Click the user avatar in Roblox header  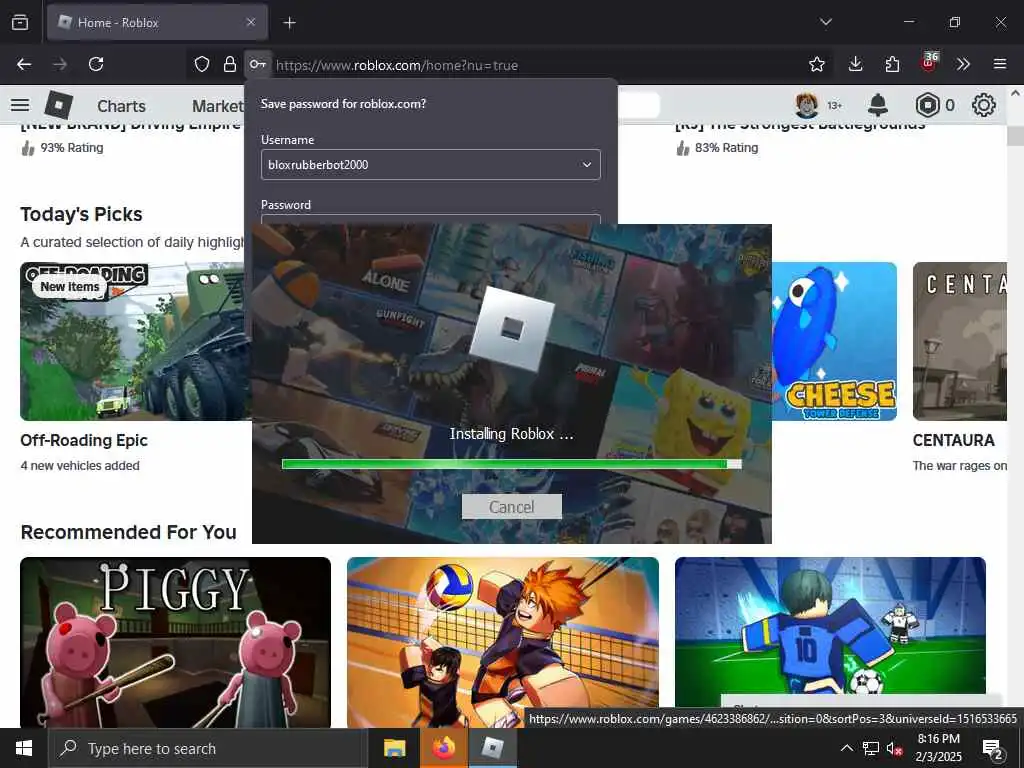[807, 105]
